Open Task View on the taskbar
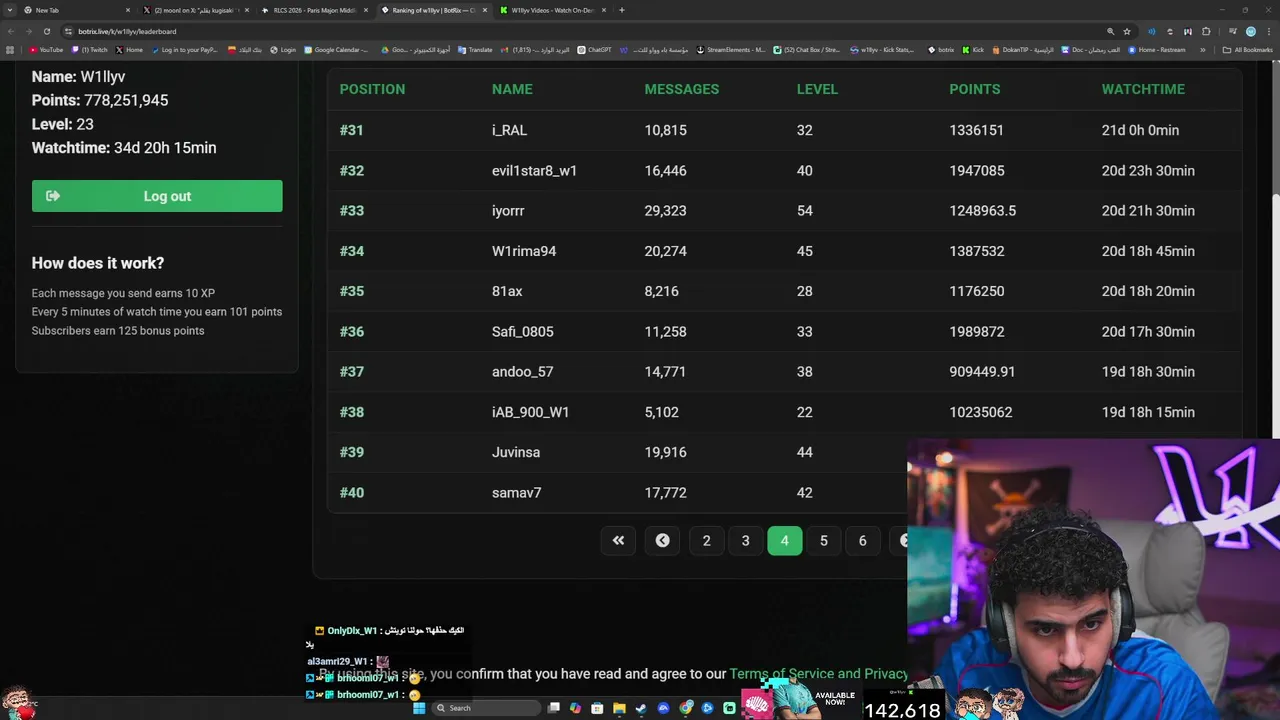This screenshot has height=720, width=1280. point(553,708)
